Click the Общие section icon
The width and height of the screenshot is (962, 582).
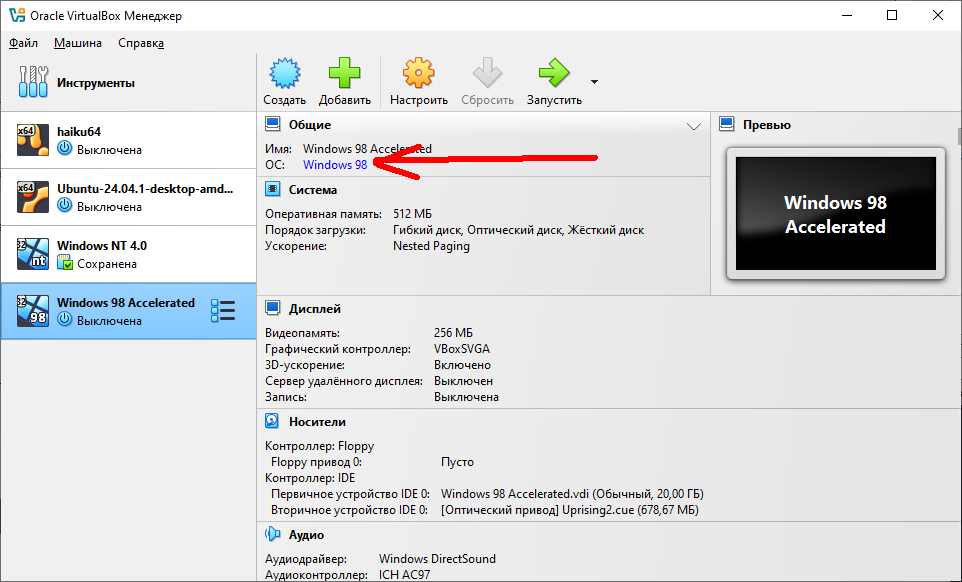pos(272,124)
